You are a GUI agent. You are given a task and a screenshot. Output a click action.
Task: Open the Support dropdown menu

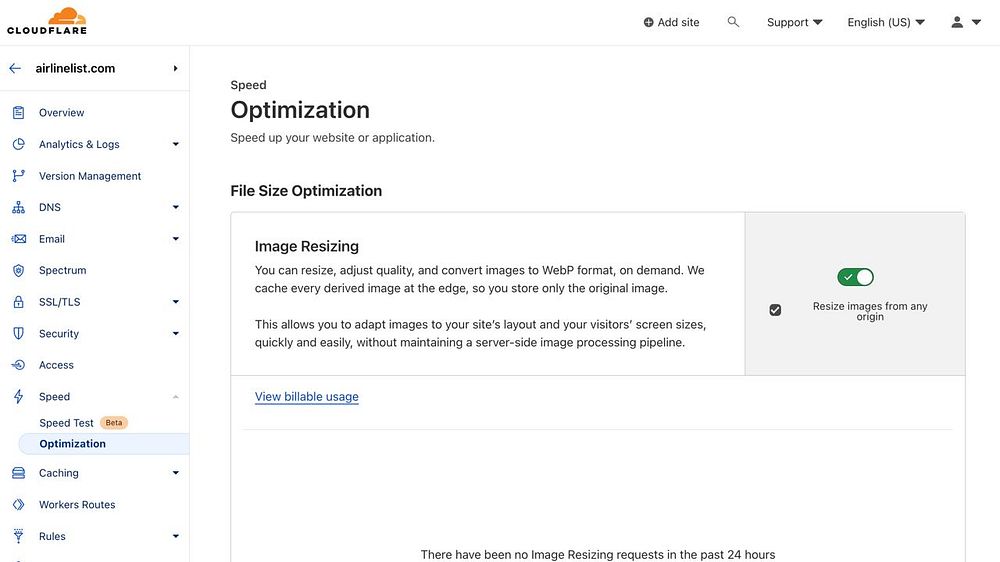coord(794,22)
